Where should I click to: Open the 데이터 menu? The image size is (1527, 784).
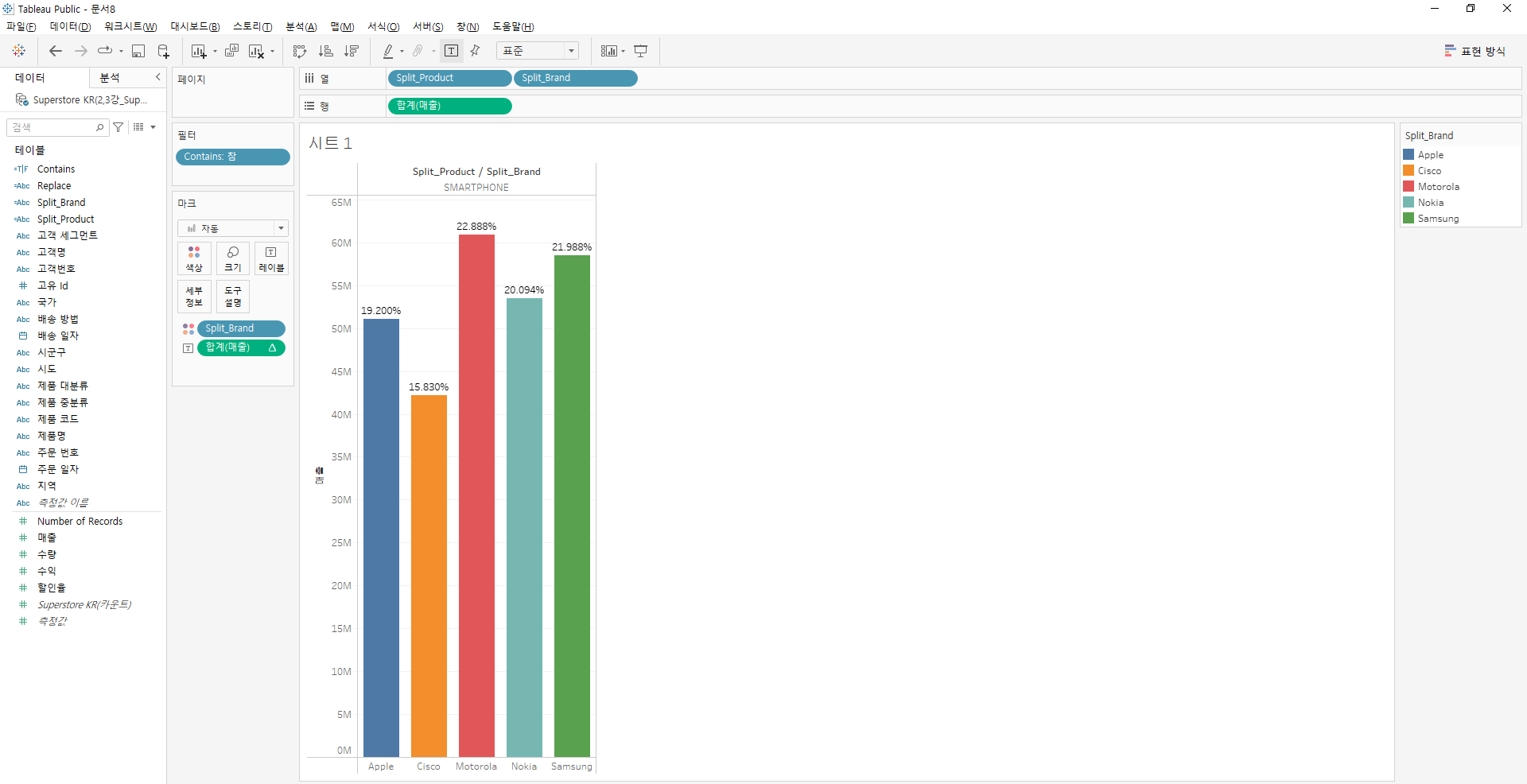click(70, 27)
